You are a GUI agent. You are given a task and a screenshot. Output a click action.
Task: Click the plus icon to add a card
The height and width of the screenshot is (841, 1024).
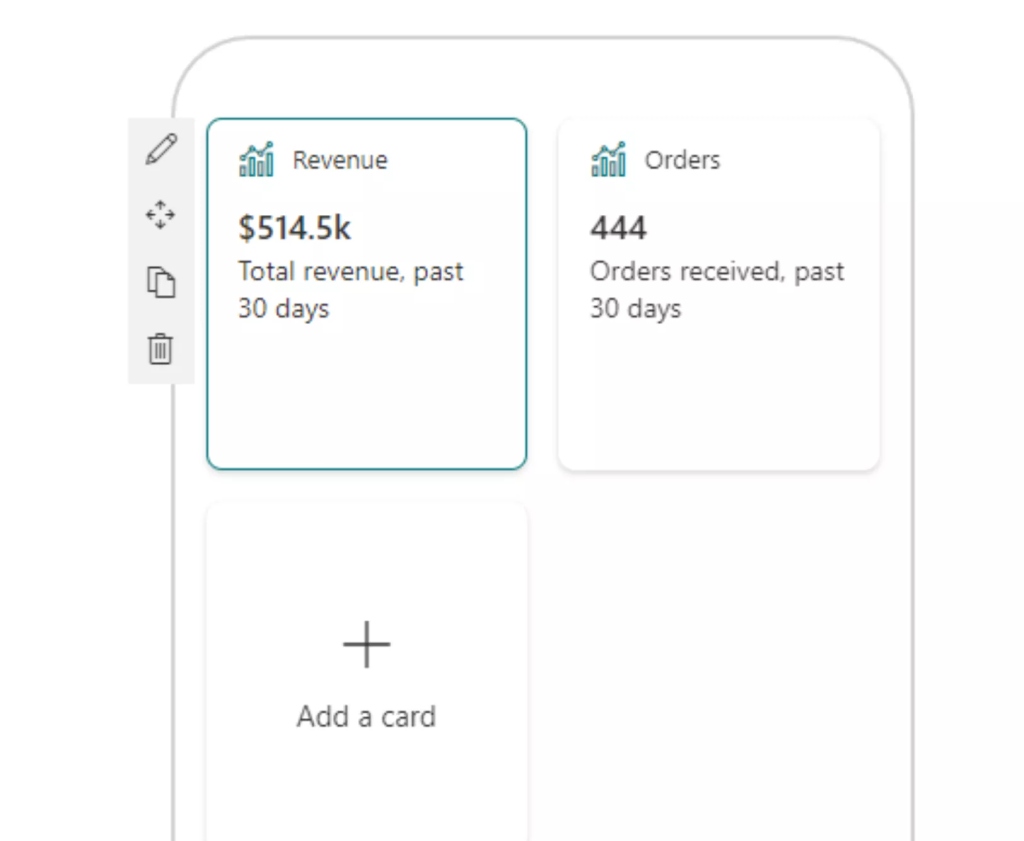[x=366, y=644]
